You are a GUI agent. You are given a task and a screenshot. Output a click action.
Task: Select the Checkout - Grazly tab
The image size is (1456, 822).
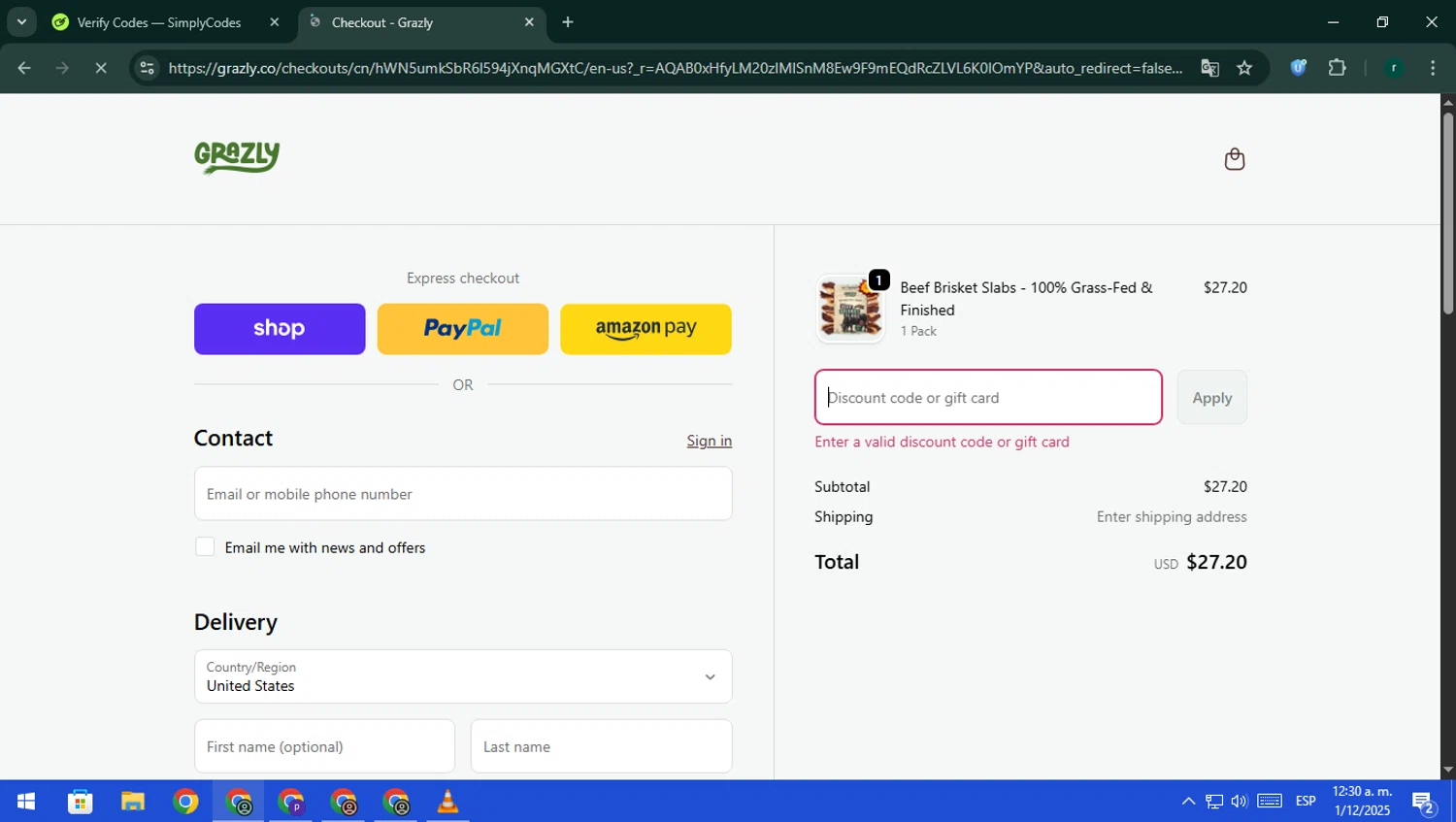click(x=422, y=22)
